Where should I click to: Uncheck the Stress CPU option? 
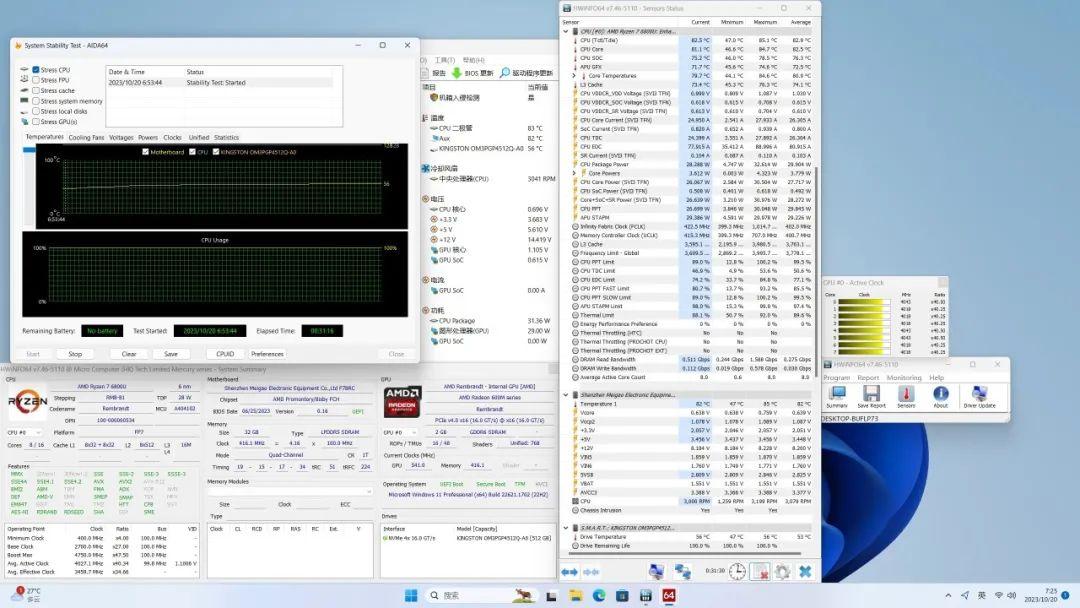coord(37,70)
